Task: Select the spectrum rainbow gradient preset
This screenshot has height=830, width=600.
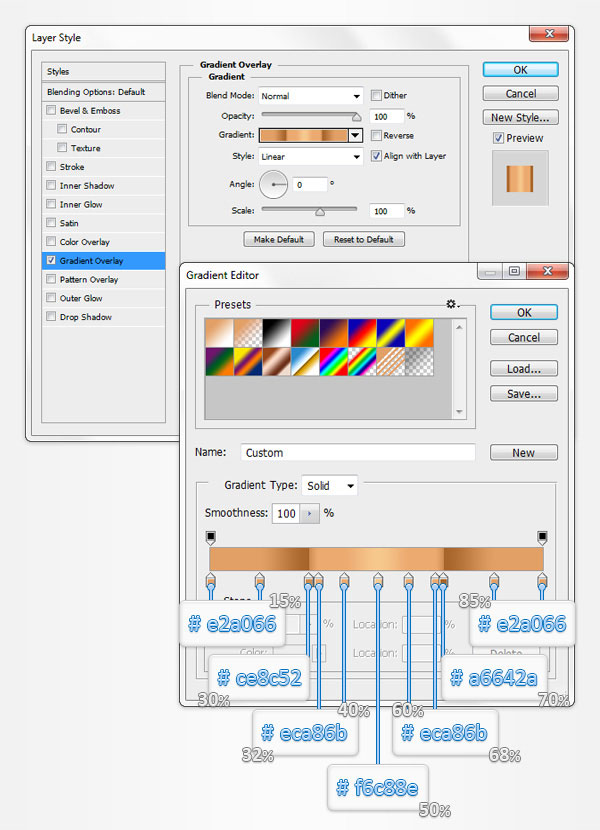Action: [x=334, y=362]
